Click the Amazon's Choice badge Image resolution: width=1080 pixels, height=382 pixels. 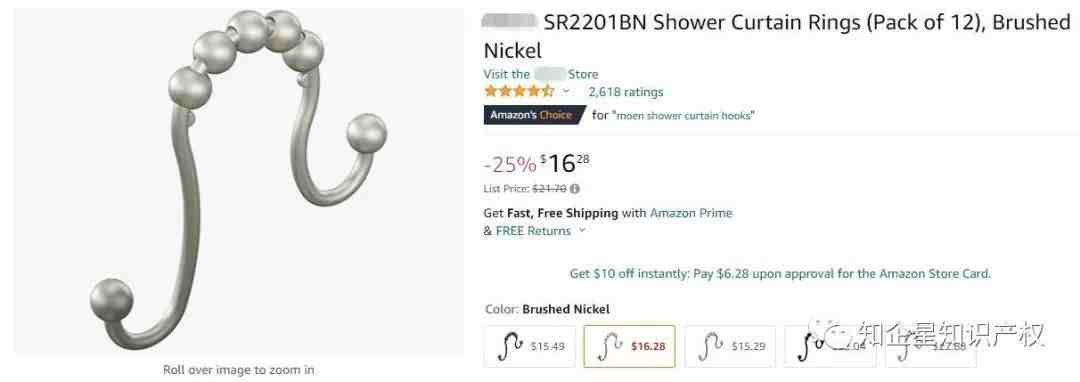[534, 115]
